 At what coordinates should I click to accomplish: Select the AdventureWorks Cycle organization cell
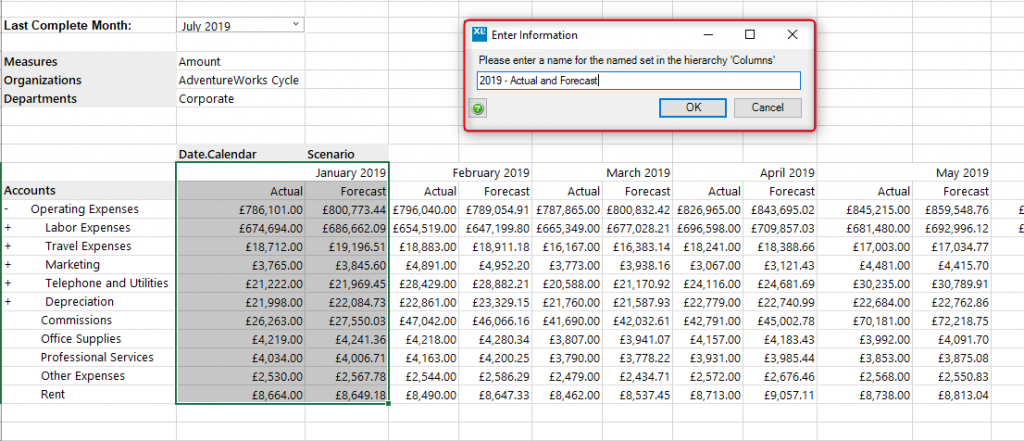[x=239, y=80]
